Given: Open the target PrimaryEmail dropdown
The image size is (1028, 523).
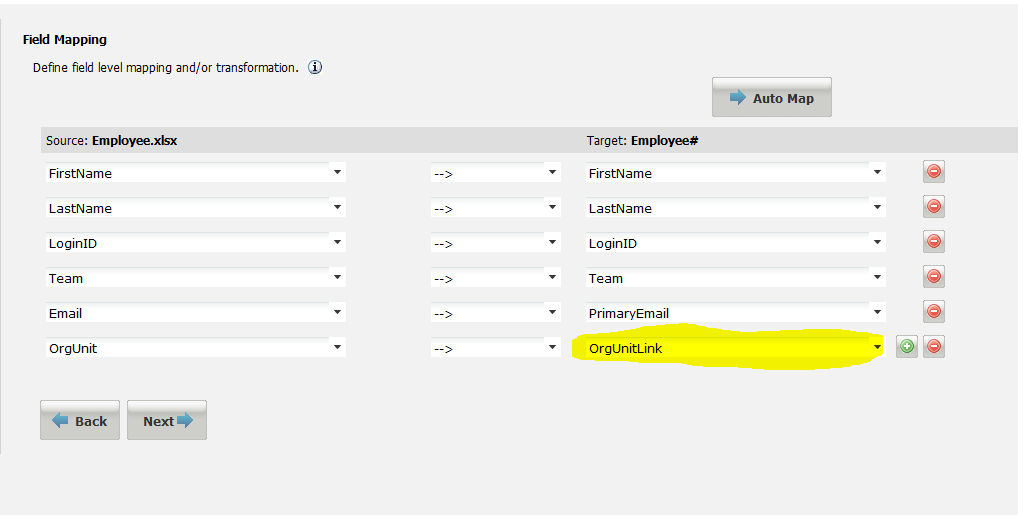Looking at the screenshot, I should (877, 312).
